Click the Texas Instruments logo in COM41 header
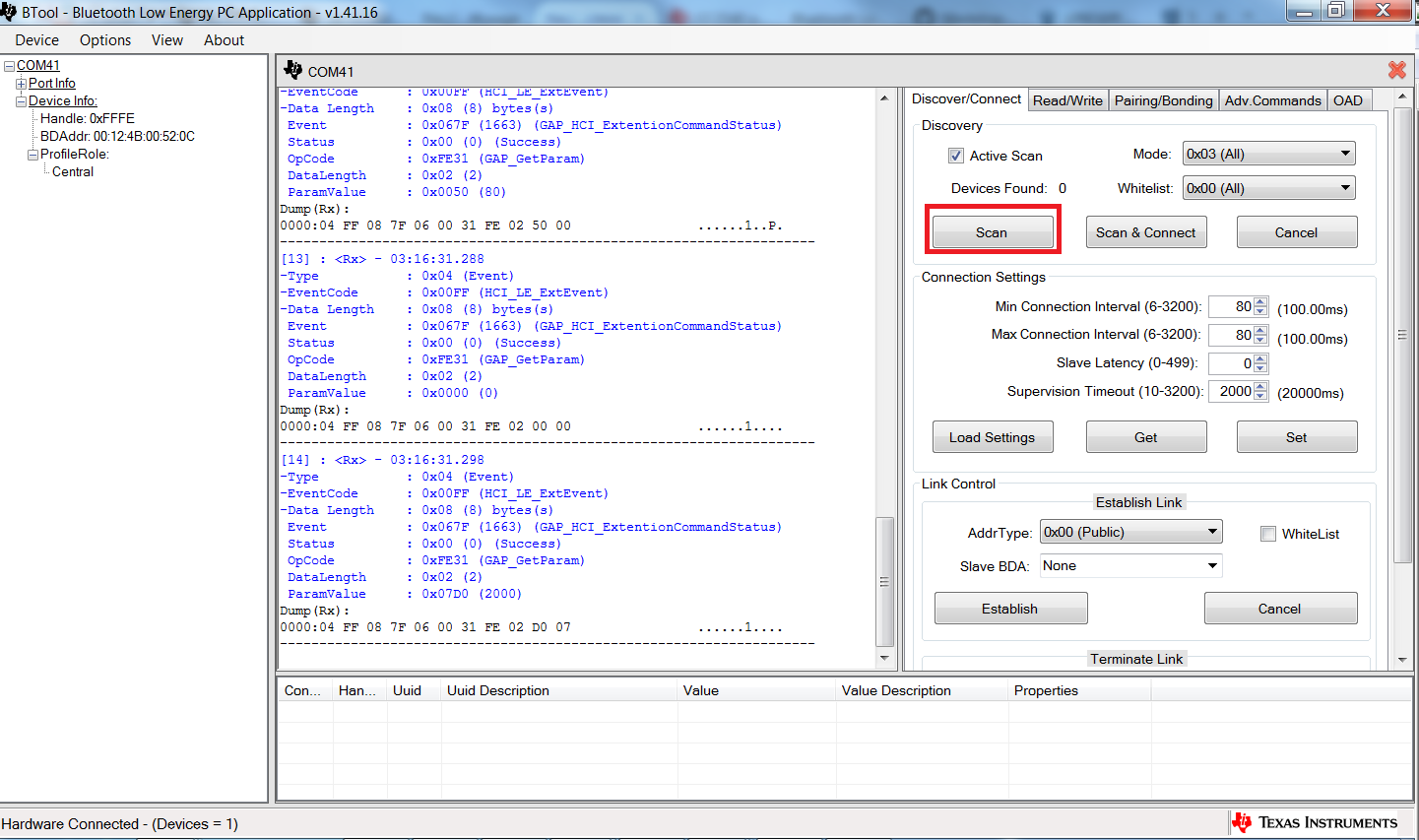 pos(292,70)
